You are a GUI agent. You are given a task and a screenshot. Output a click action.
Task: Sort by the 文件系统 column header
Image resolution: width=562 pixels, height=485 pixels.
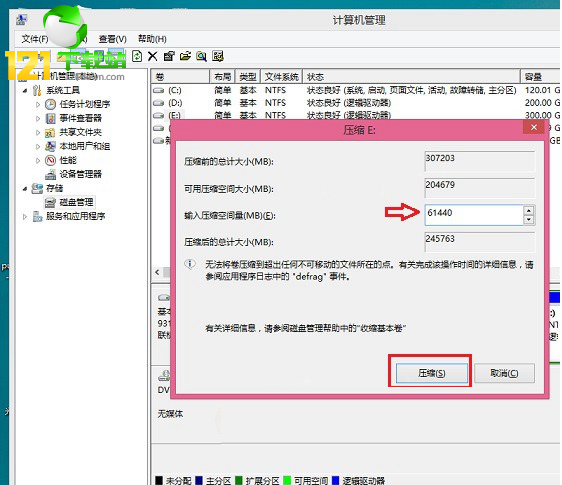click(282, 76)
